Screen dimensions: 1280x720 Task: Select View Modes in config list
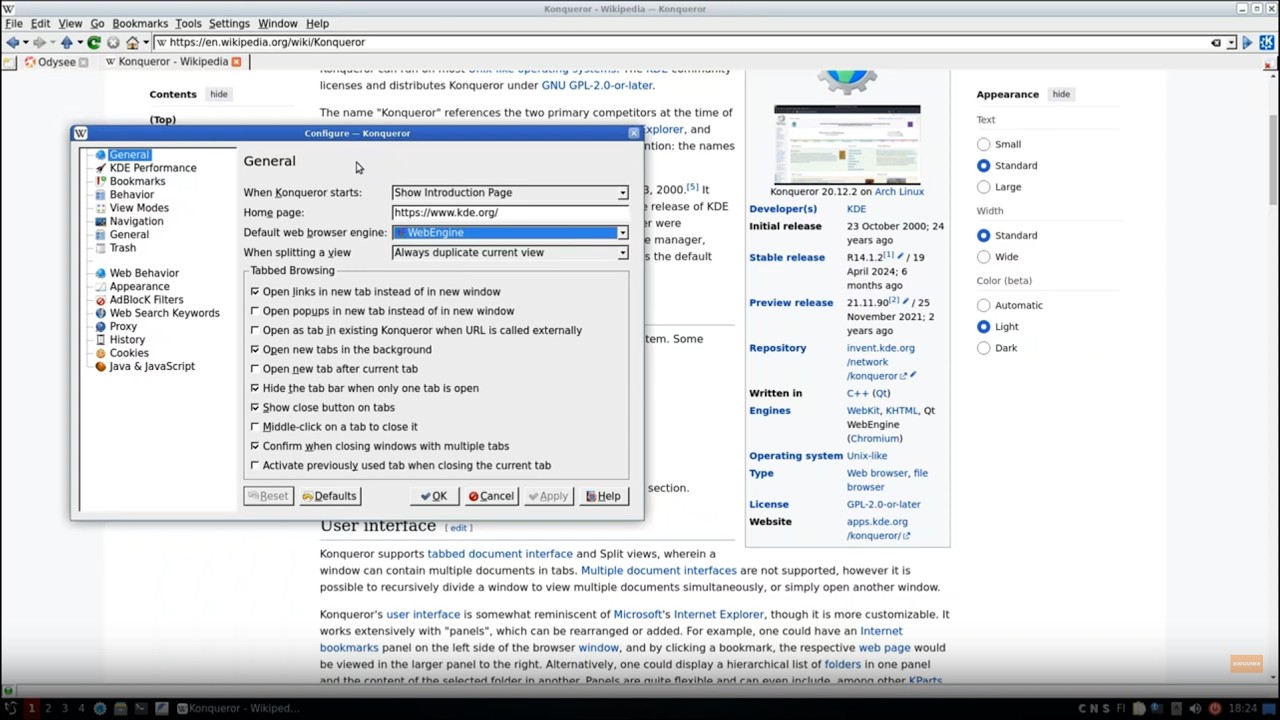coord(139,208)
